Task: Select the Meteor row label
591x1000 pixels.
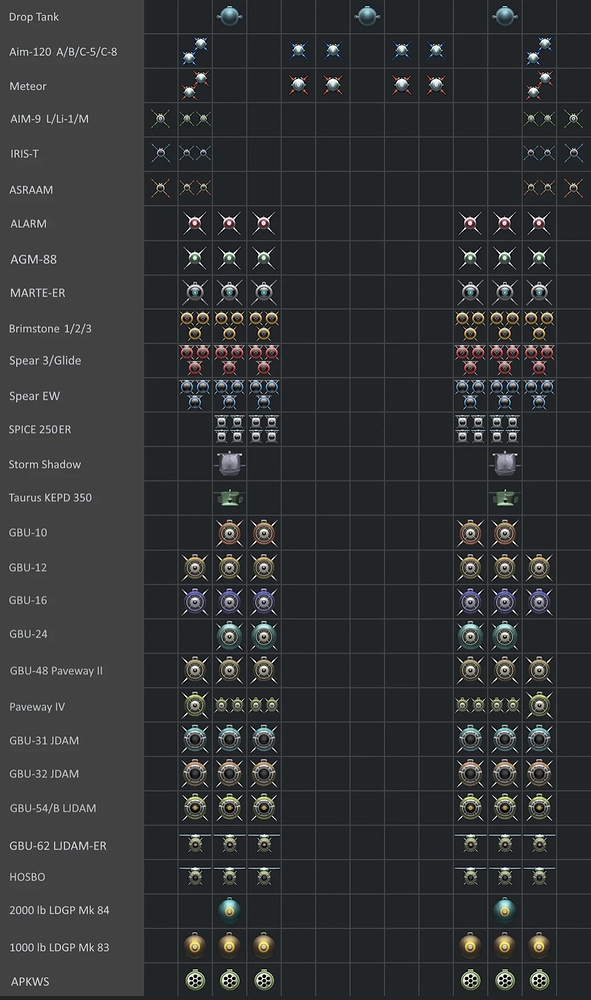Action: [28, 86]
